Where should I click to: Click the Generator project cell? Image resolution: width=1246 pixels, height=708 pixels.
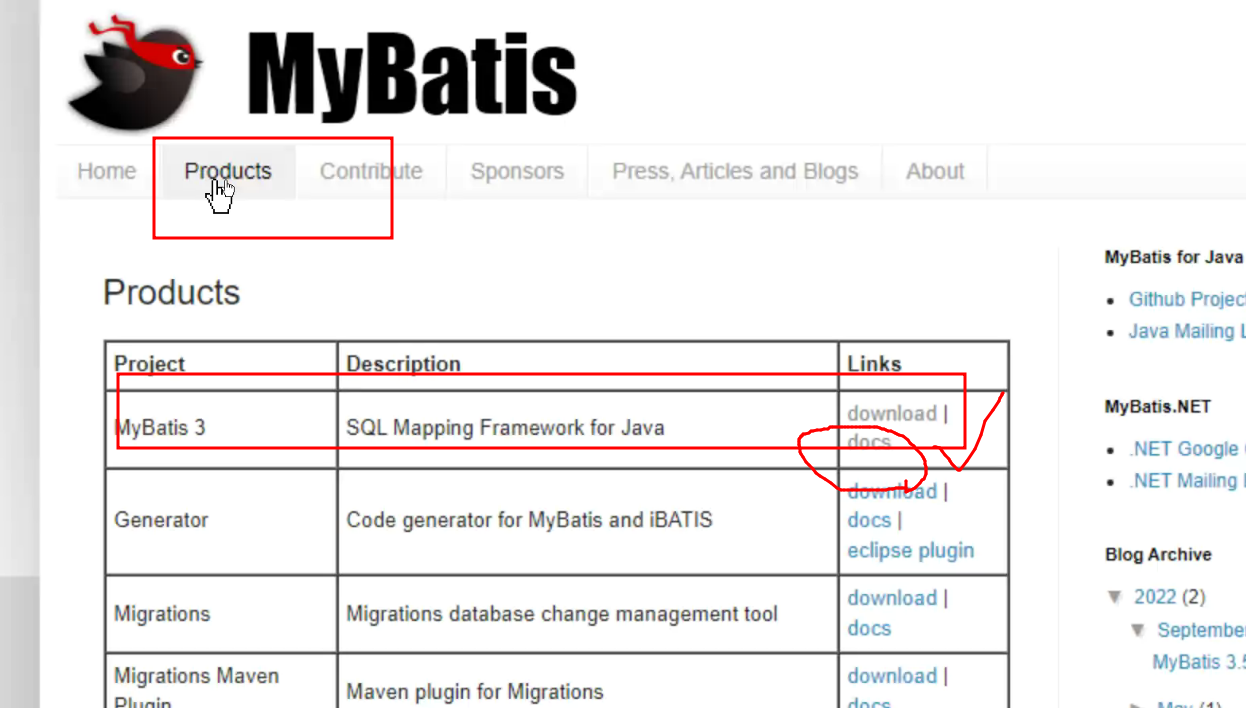221,521
